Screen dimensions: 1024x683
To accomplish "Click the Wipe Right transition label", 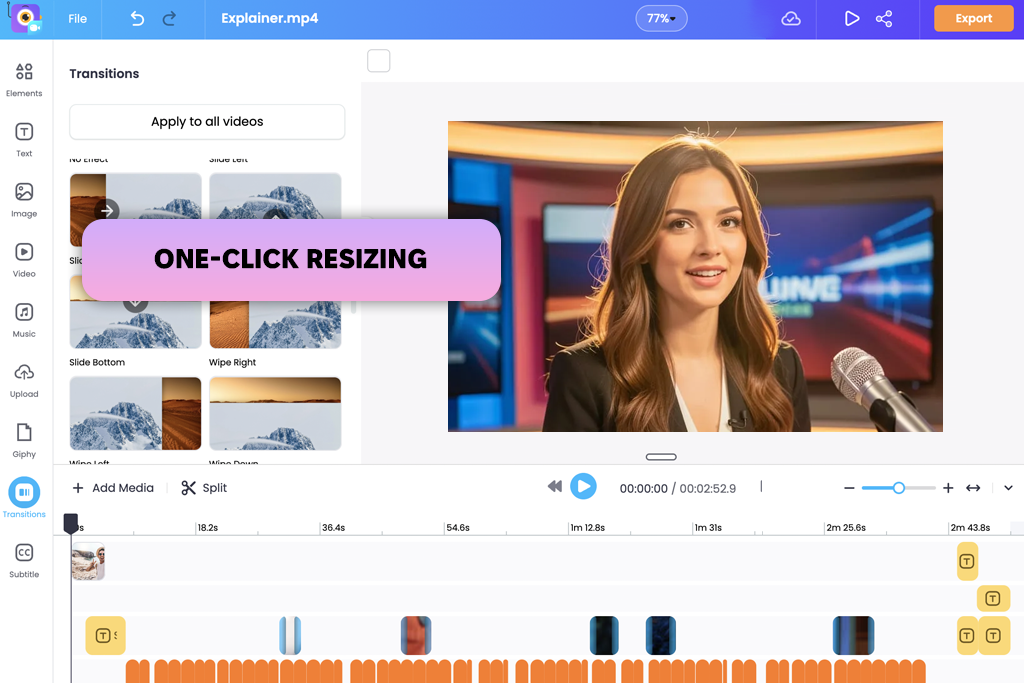I will pyautogui.click(x=232, y=362).
